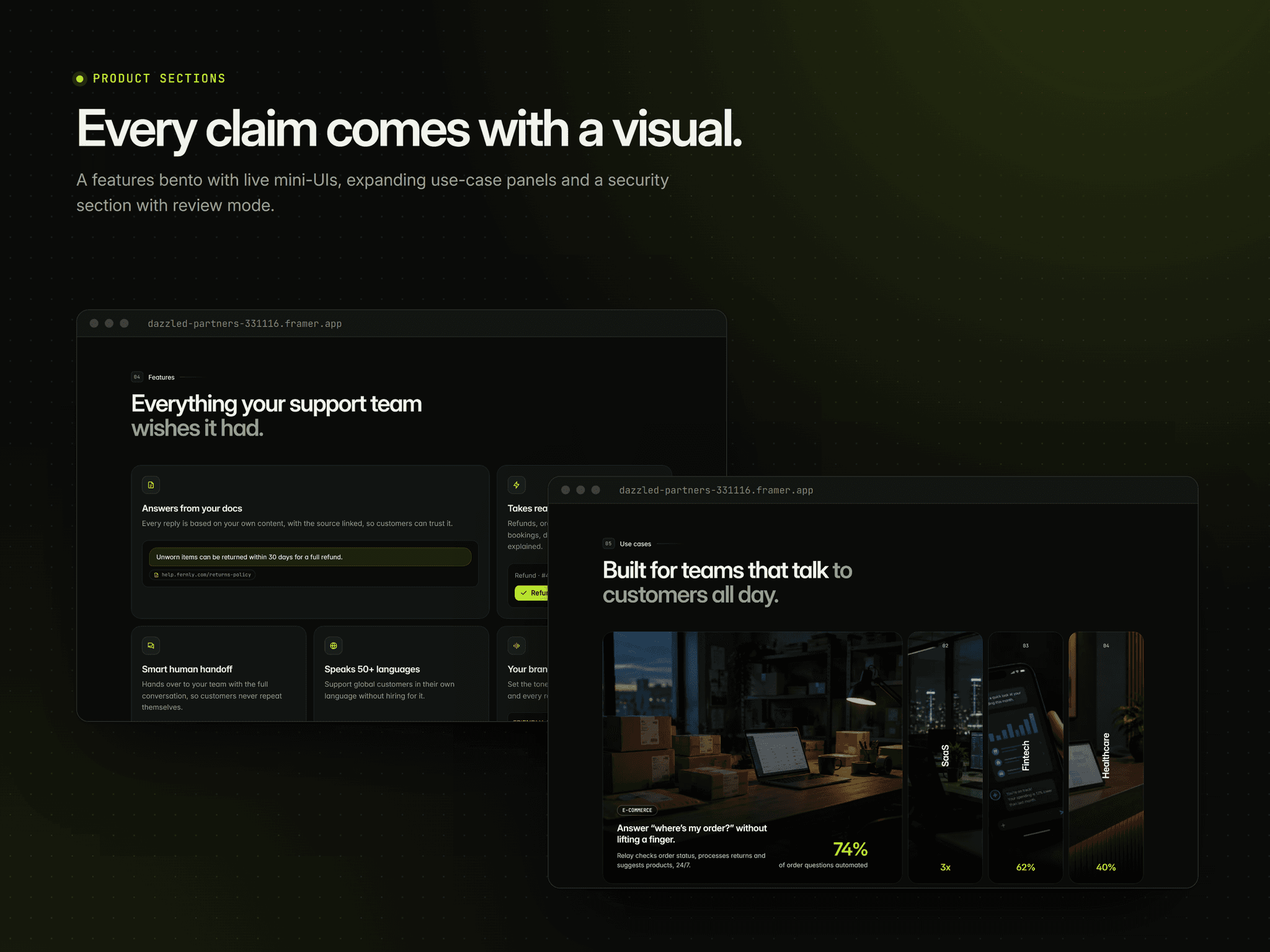Expand the SaaS use-case panel
This screenshot has height=952, width=1270.
coord(945,757)
